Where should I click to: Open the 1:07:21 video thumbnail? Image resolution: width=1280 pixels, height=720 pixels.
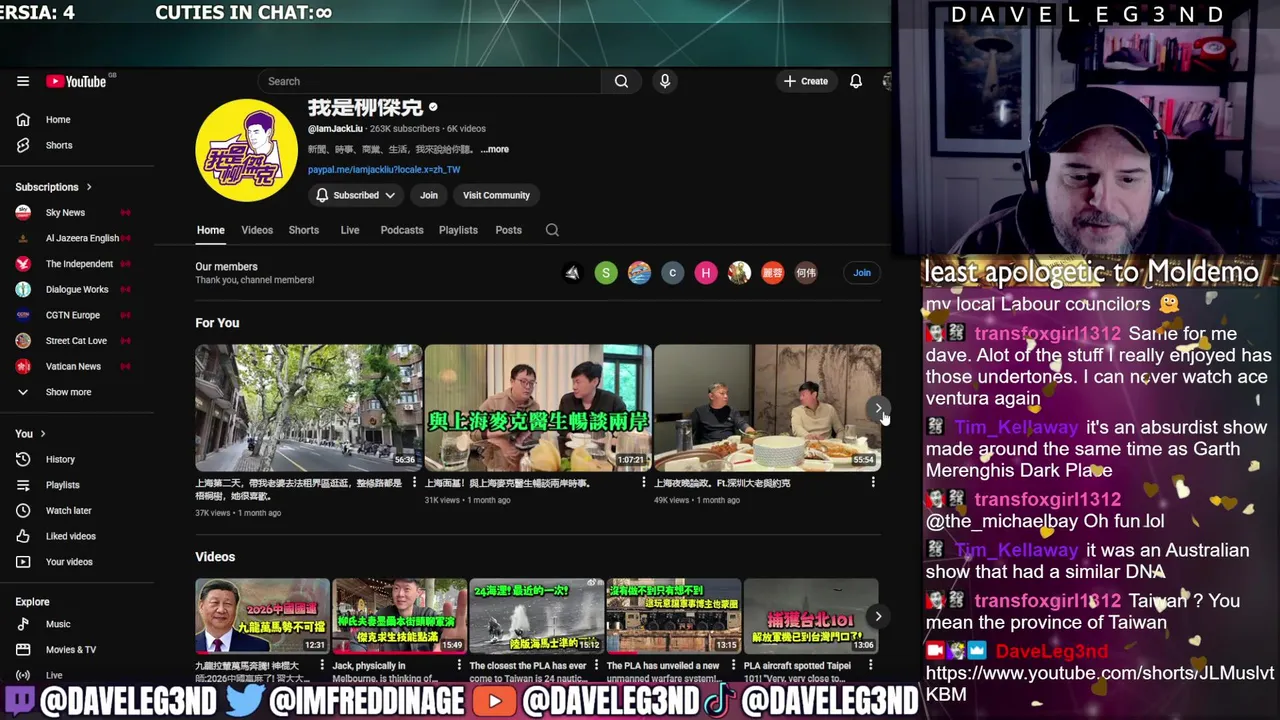click(538, 407)
